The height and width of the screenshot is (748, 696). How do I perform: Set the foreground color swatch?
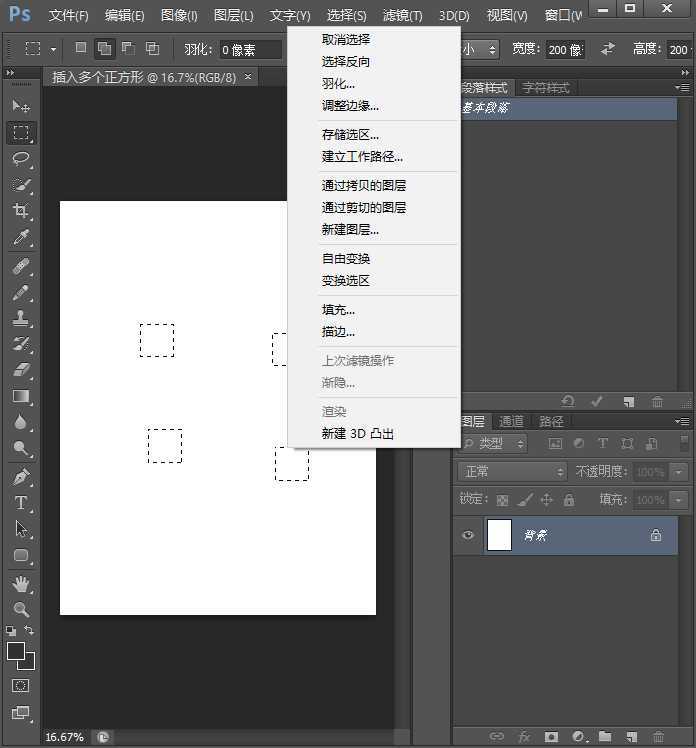[x=16, y=651]
